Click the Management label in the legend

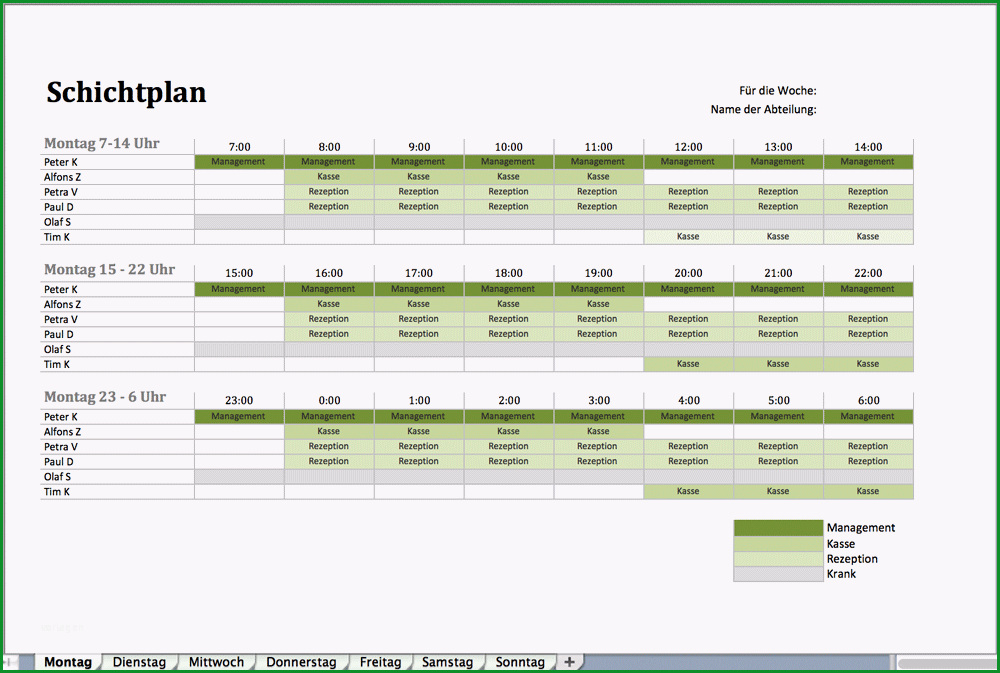[x=861, y=528]
